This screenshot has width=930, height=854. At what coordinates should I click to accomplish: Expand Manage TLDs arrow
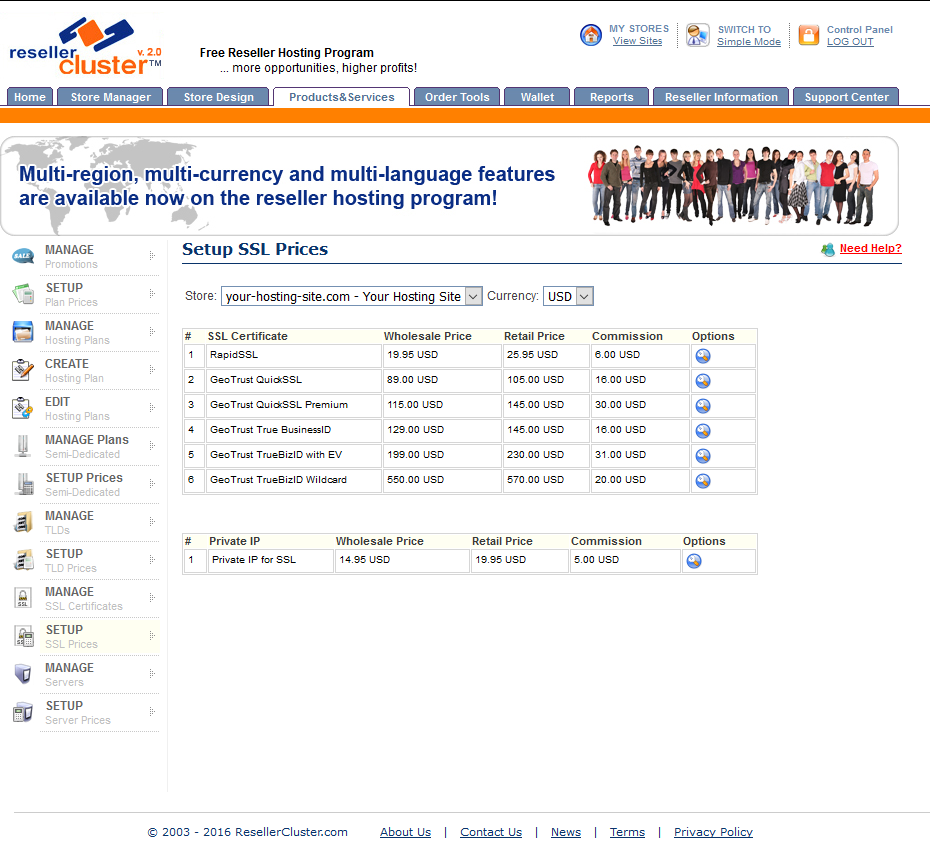(x=152, y=521)
